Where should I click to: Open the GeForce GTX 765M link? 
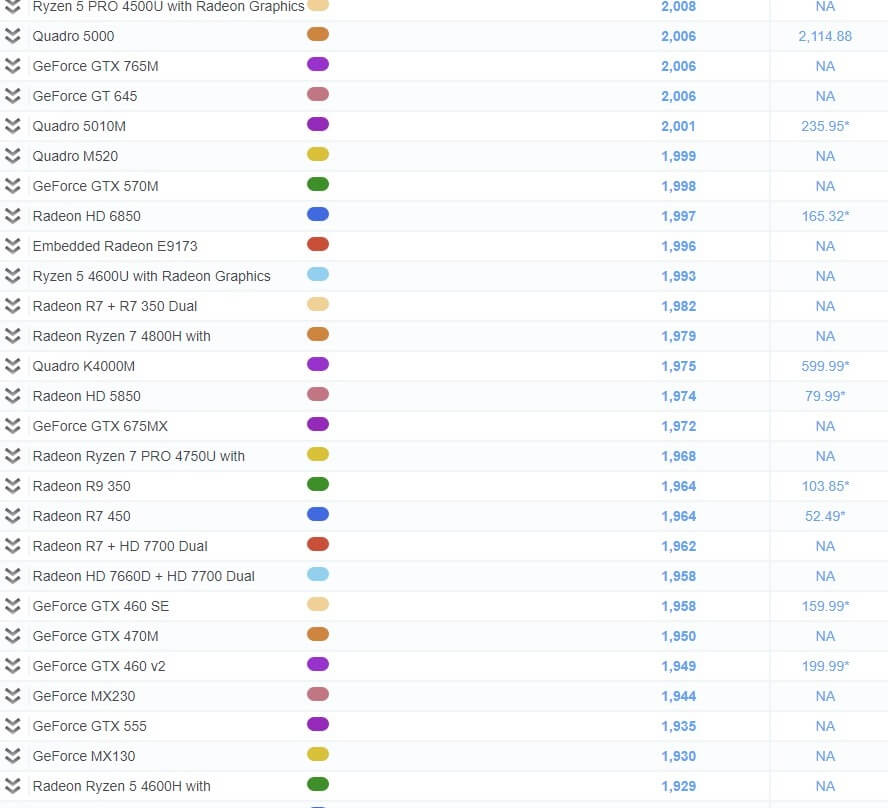click(95, 66)
